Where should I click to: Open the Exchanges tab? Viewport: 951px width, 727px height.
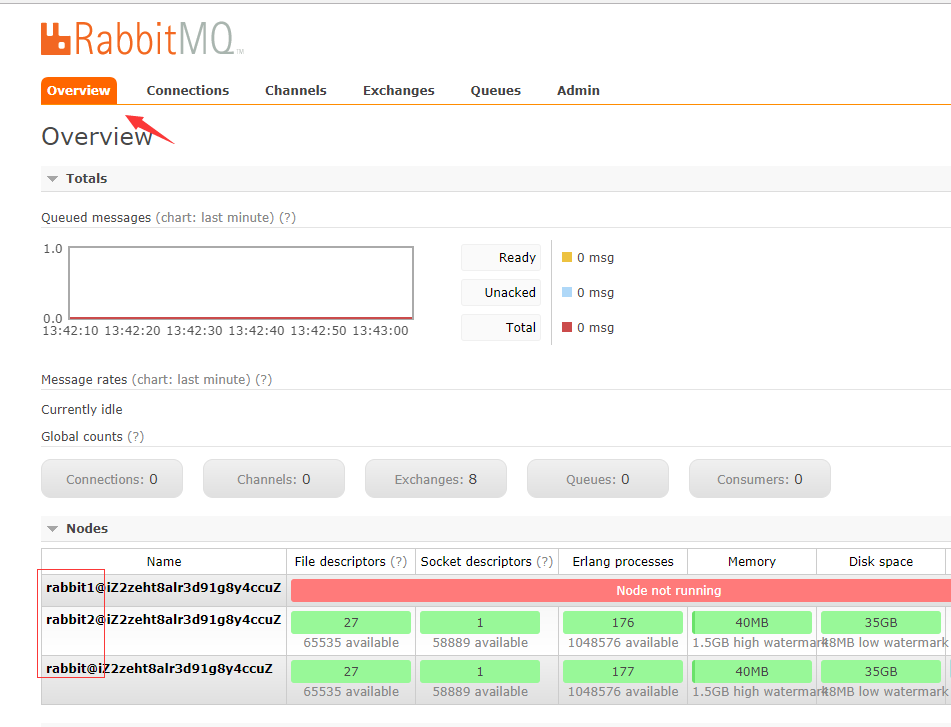tap(398, 91)
